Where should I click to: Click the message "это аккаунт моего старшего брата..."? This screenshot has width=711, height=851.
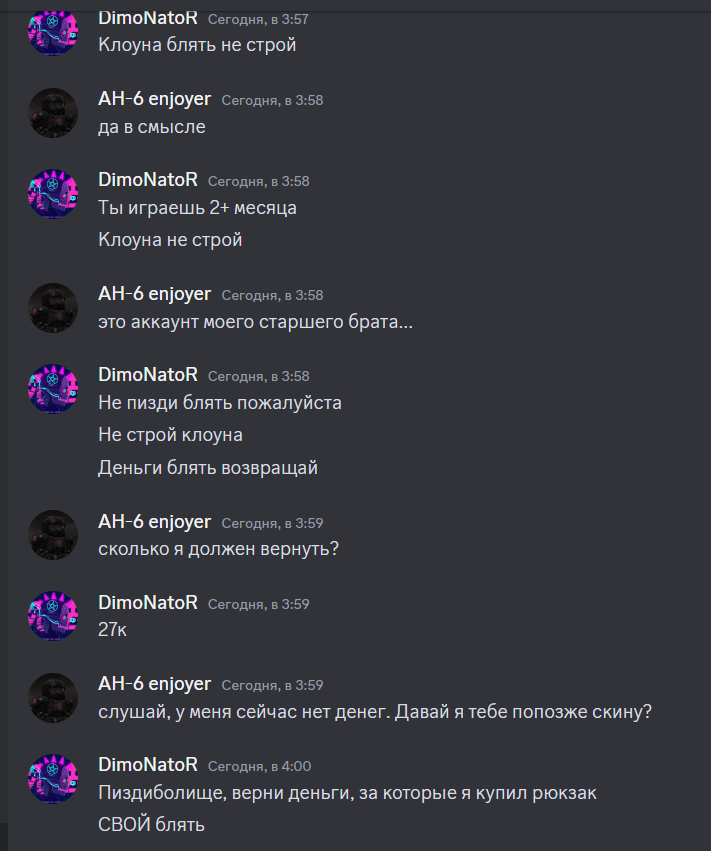pos(256,322)
